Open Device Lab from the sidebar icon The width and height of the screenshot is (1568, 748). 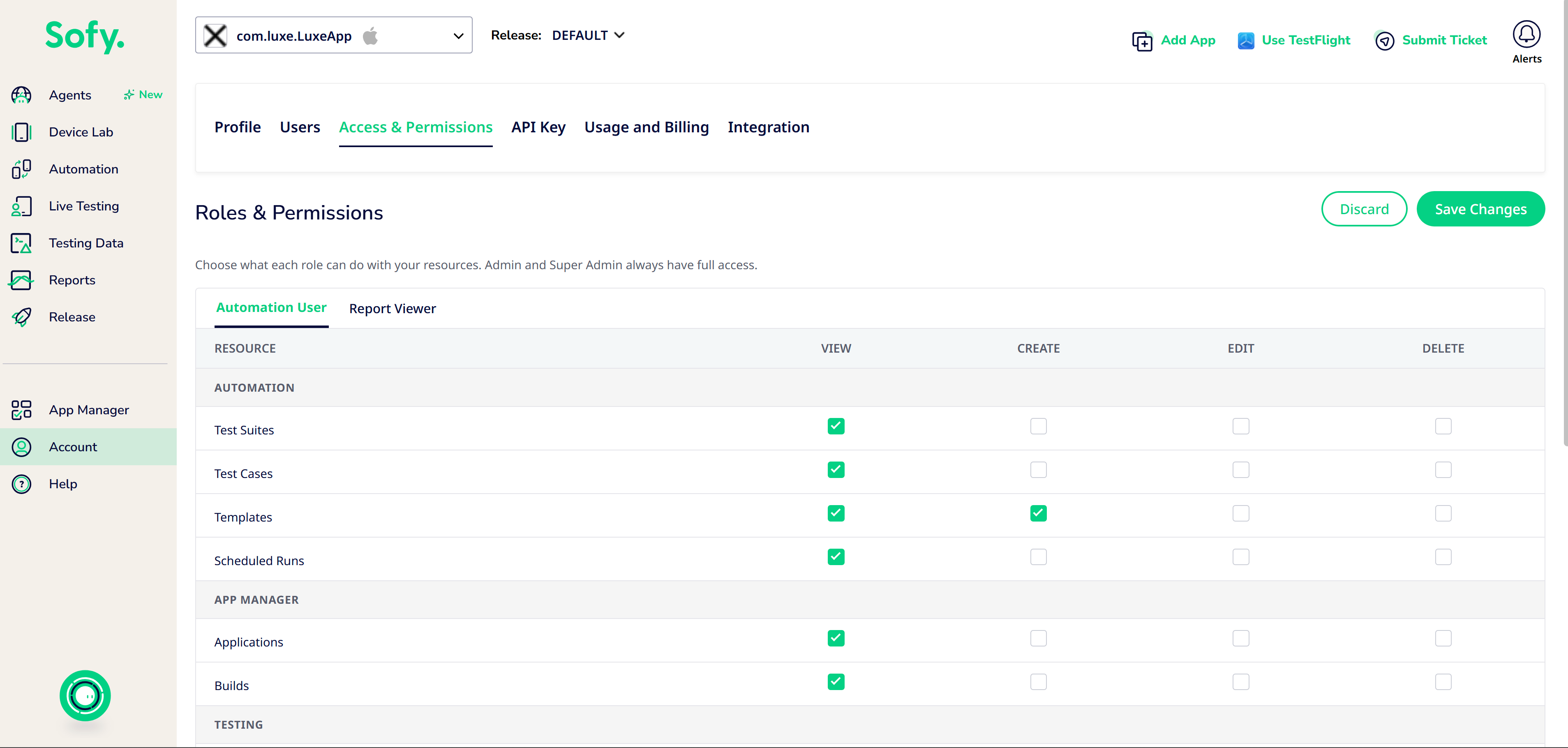(x=21, y=132)
